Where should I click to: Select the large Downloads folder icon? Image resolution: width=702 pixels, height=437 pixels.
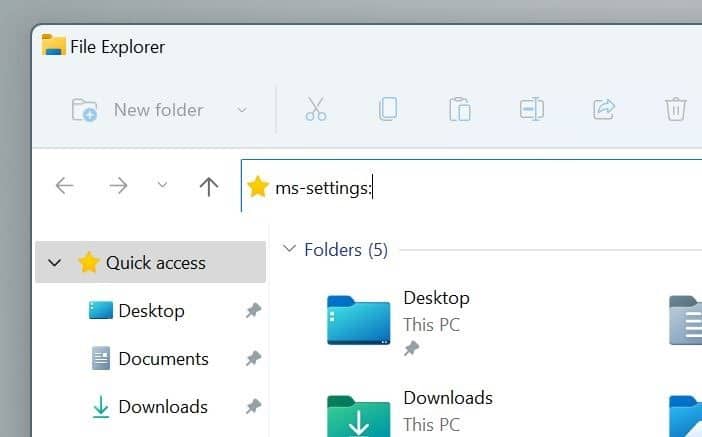(x=359, y=416)
